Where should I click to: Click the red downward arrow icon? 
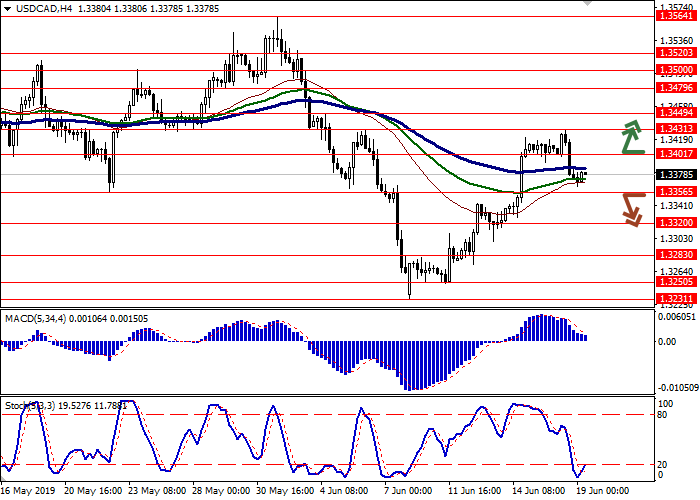click(x=632, y=209)
